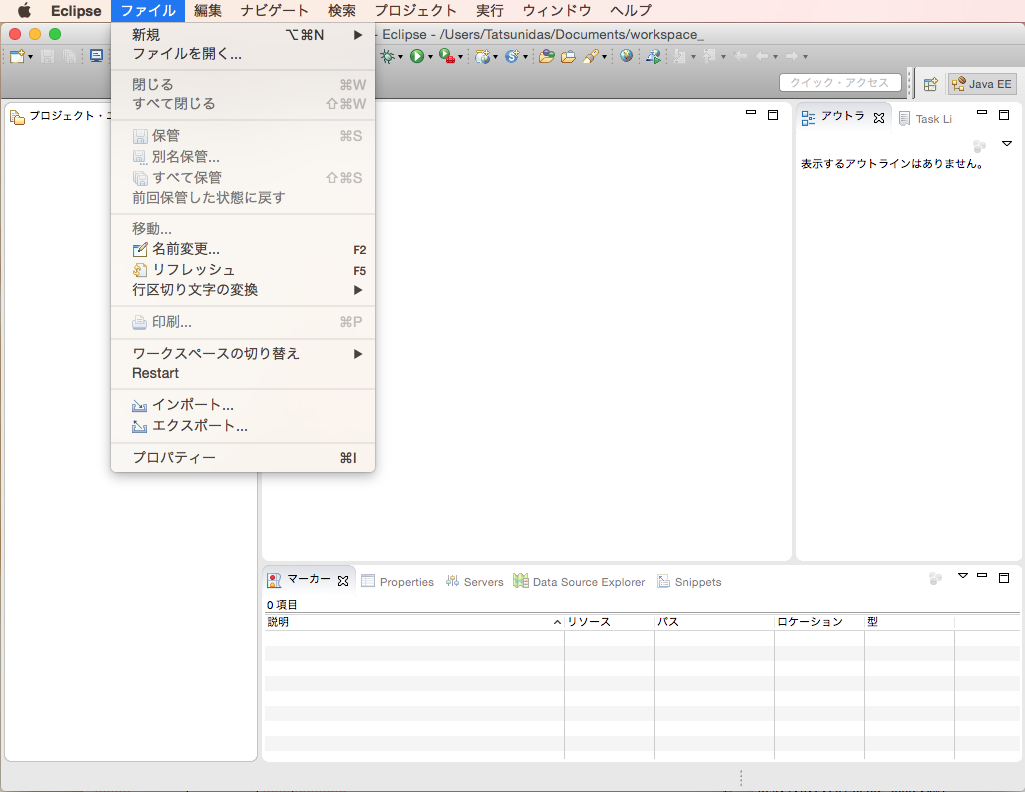Select the プロジェクト・エクスプローラー view tab
Image resolution: width=1025 pixels, height=792 pixels.
click(x=61, y=116)
